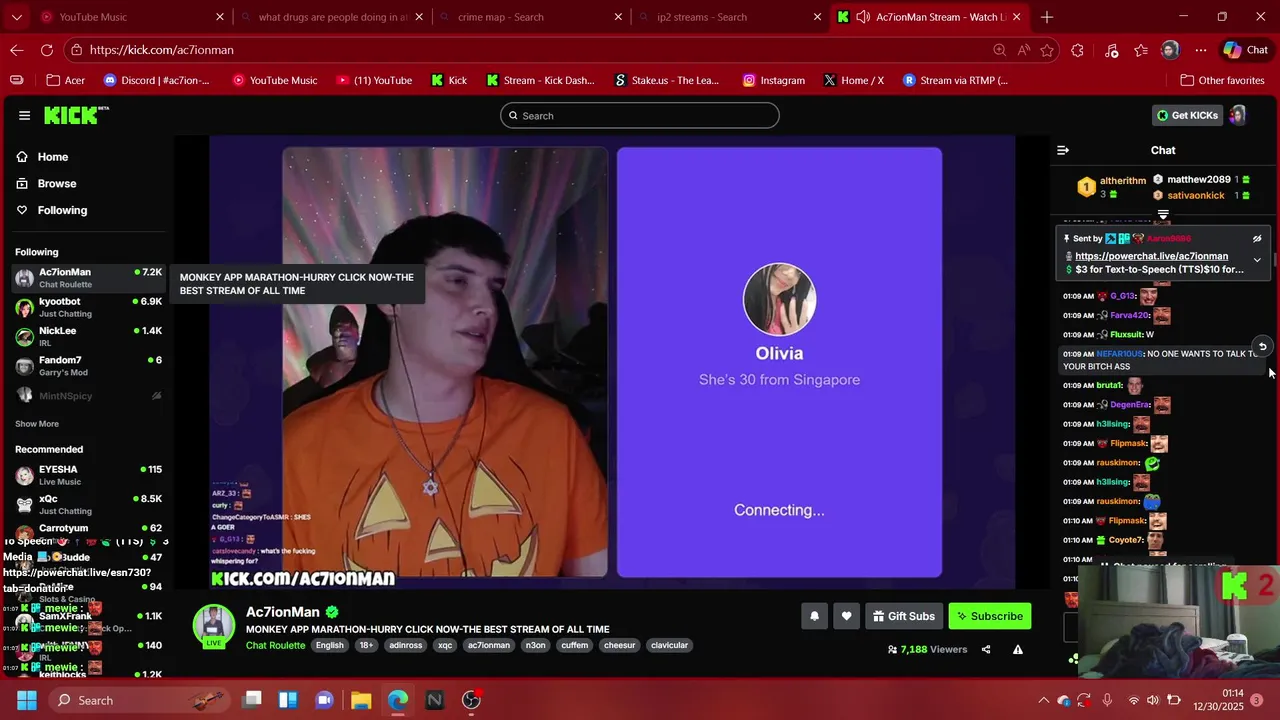This screenshot has width=1280, height=720.
Task: Click the adinross stream tag
Action: [x=406, y=645]
